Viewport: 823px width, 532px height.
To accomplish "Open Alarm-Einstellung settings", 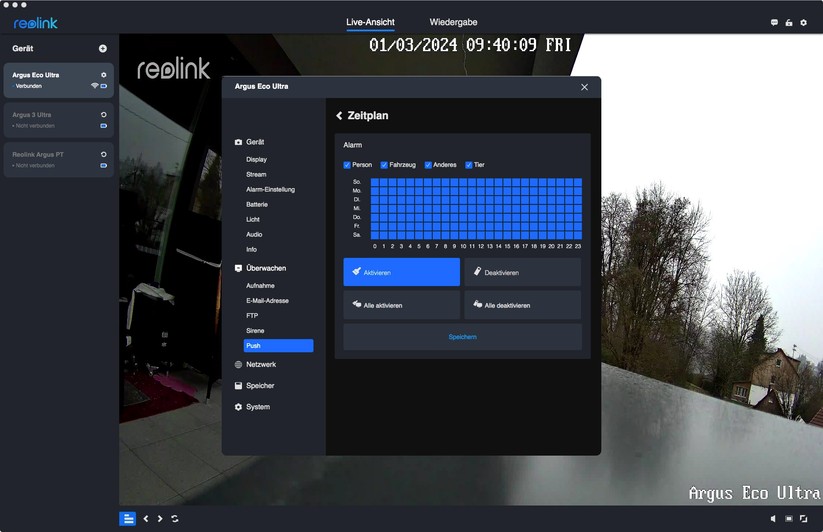I will pos(270,189).
